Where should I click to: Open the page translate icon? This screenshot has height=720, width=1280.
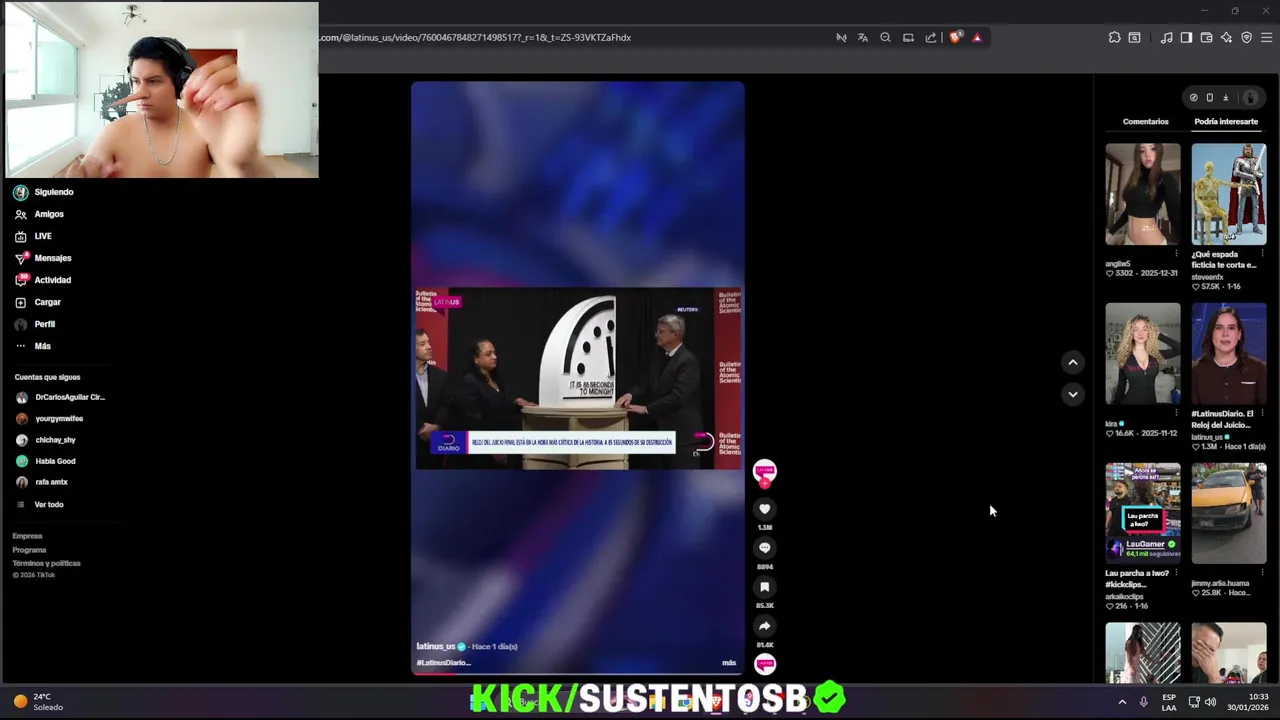[863, 37]
